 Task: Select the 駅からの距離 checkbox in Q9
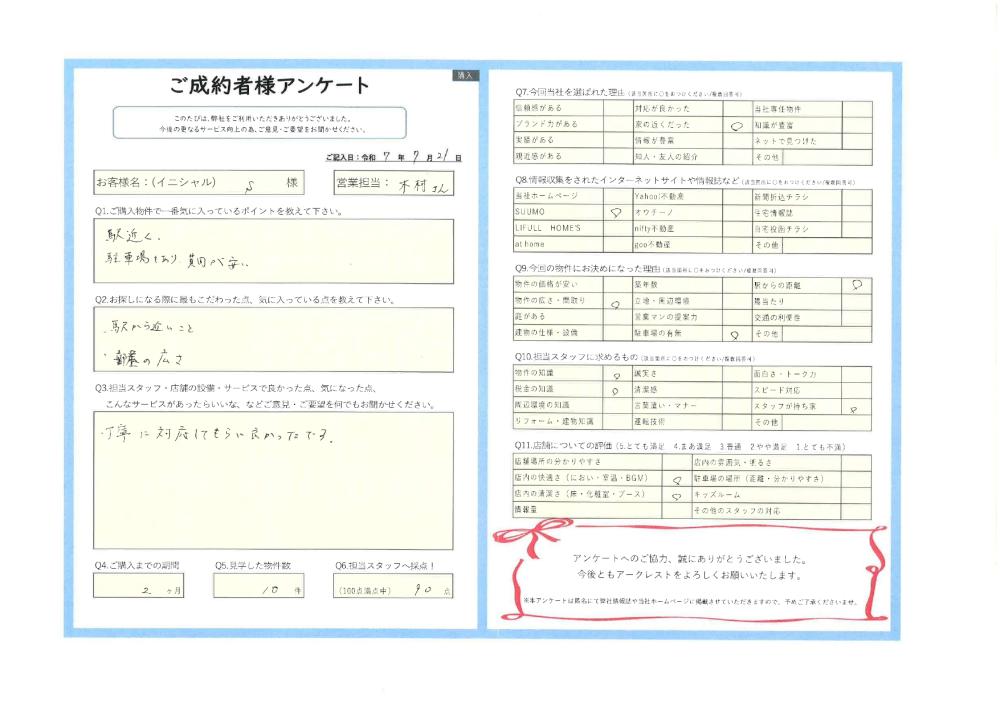[856, 285]
